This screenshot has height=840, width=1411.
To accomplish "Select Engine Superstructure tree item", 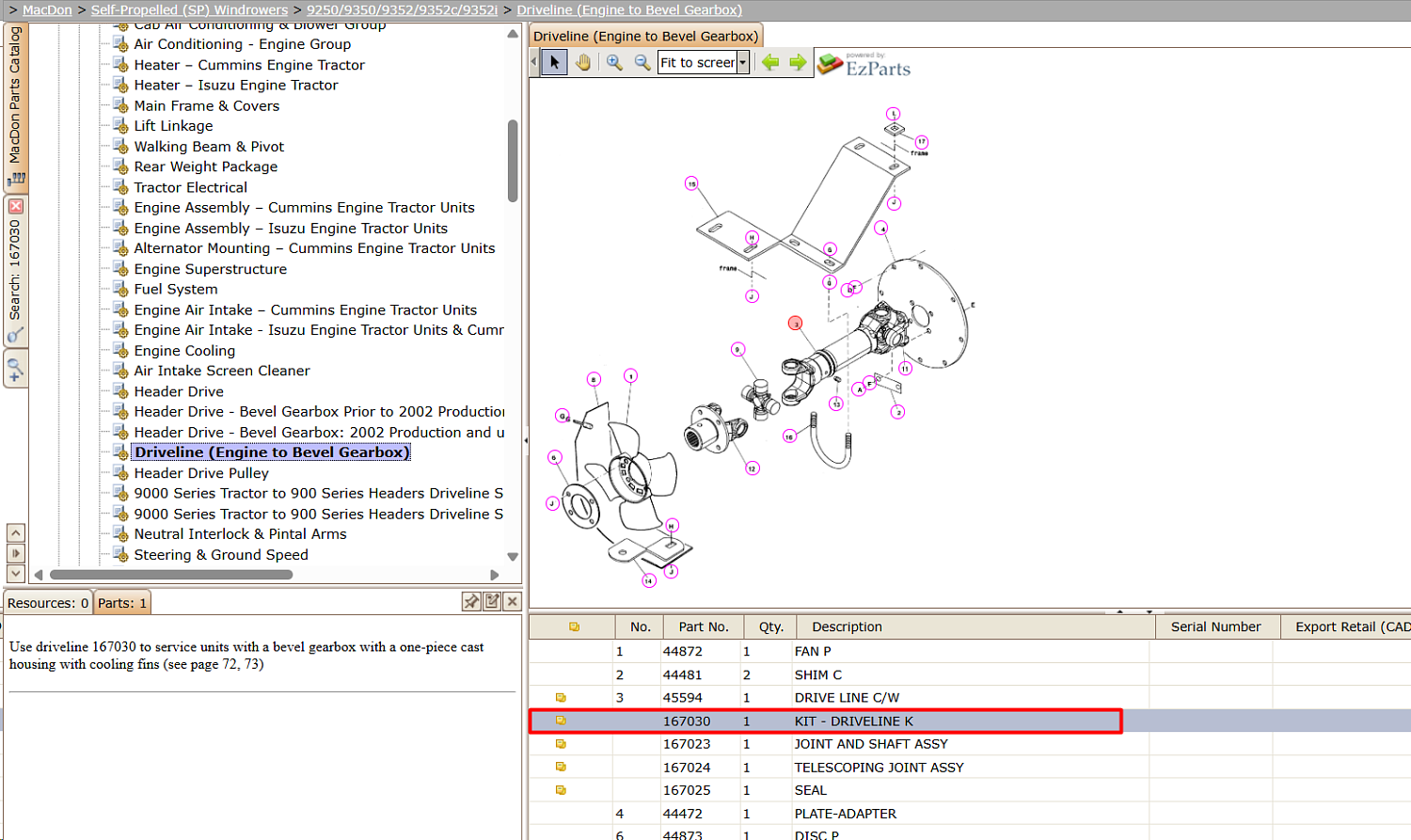I will click(211, 269).
